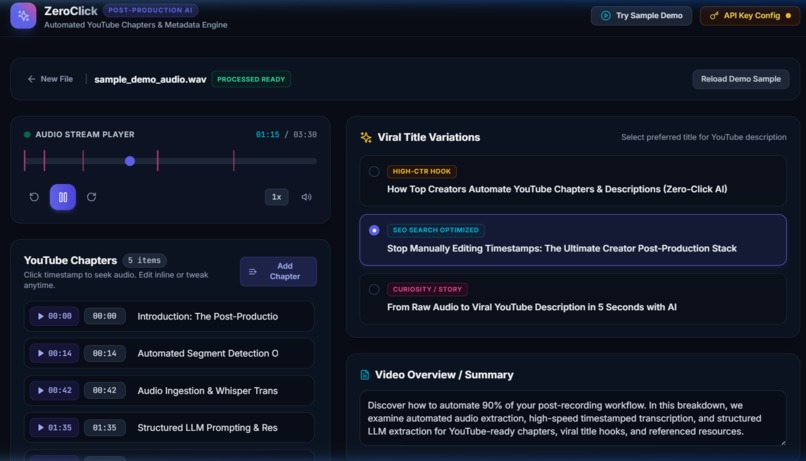Click the last chapter marker on the timeline
Viewport: 806px width, 461px height.
pyautogui.click(x=234, y=161)
